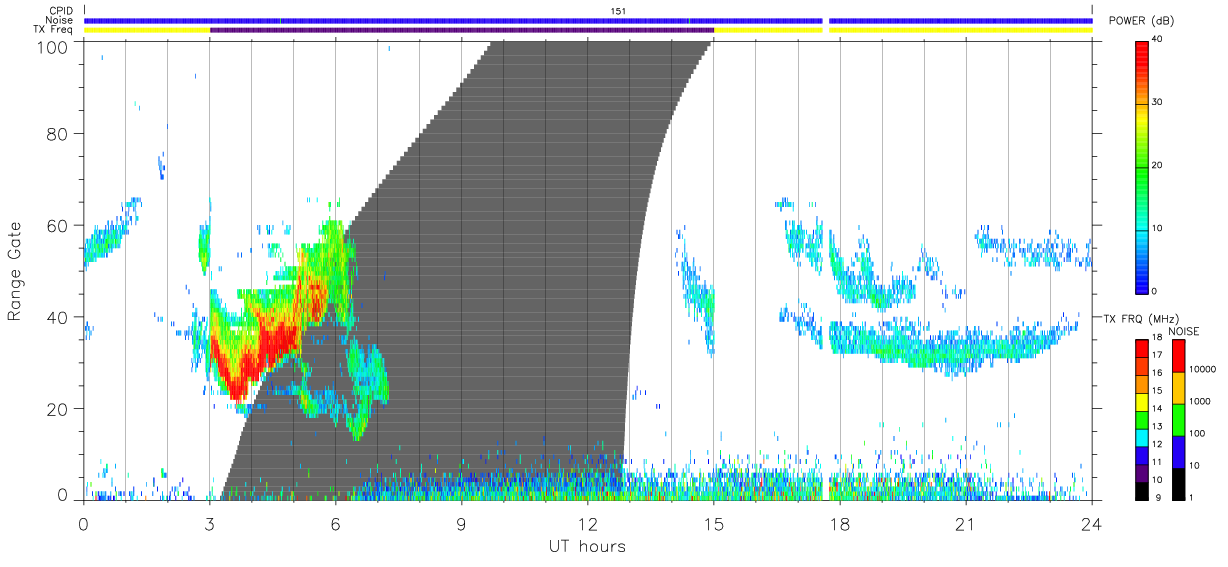The image size is (1228, 567).
Task: Click x-axis tick label "6"
Action: 335,523
